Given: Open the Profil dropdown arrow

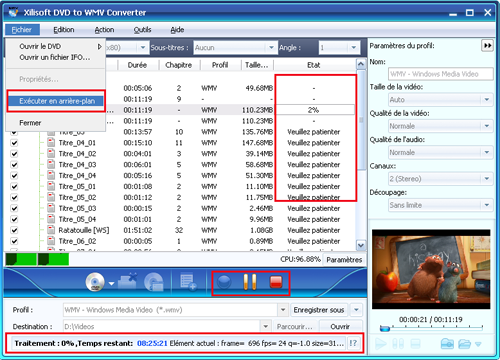Looking at the screenshot, I should click(x=283, y=310).
